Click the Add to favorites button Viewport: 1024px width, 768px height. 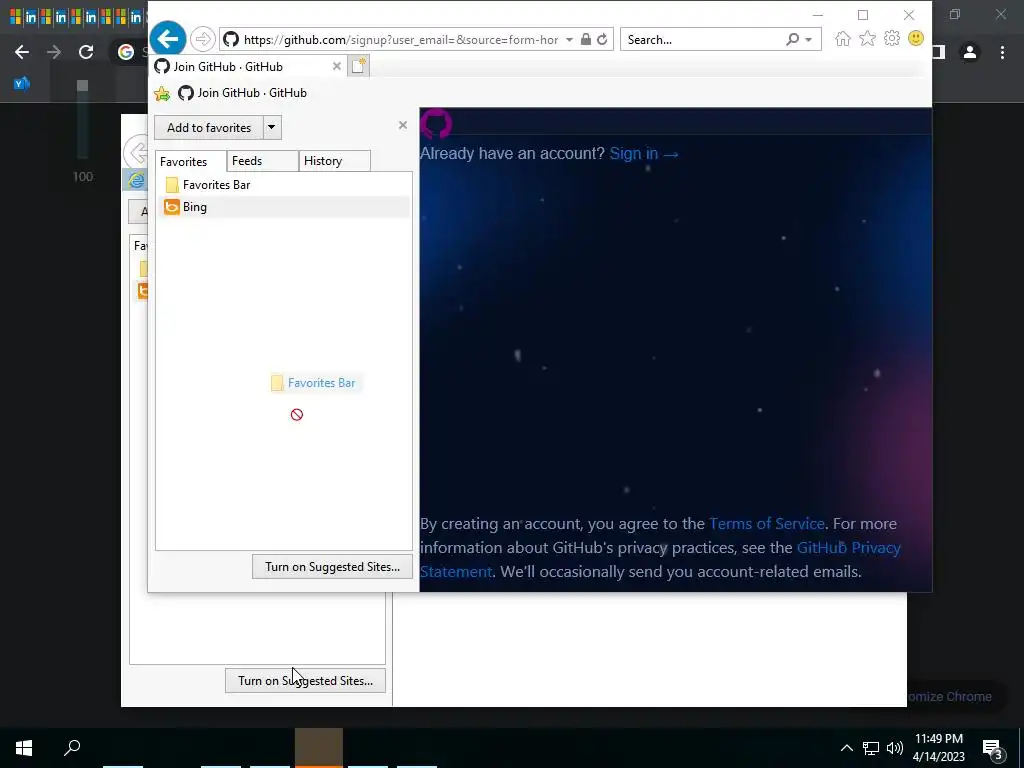(209, 127)
